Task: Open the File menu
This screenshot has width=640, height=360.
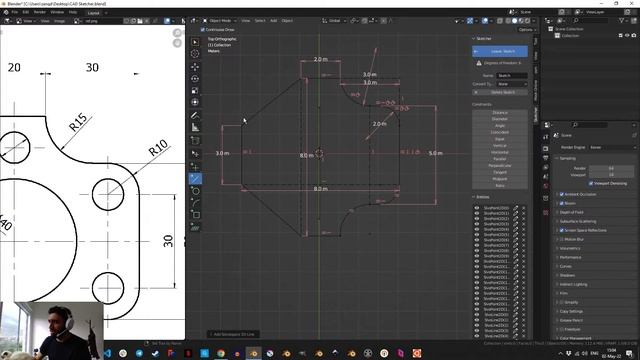Action: (x=15, y=12)
